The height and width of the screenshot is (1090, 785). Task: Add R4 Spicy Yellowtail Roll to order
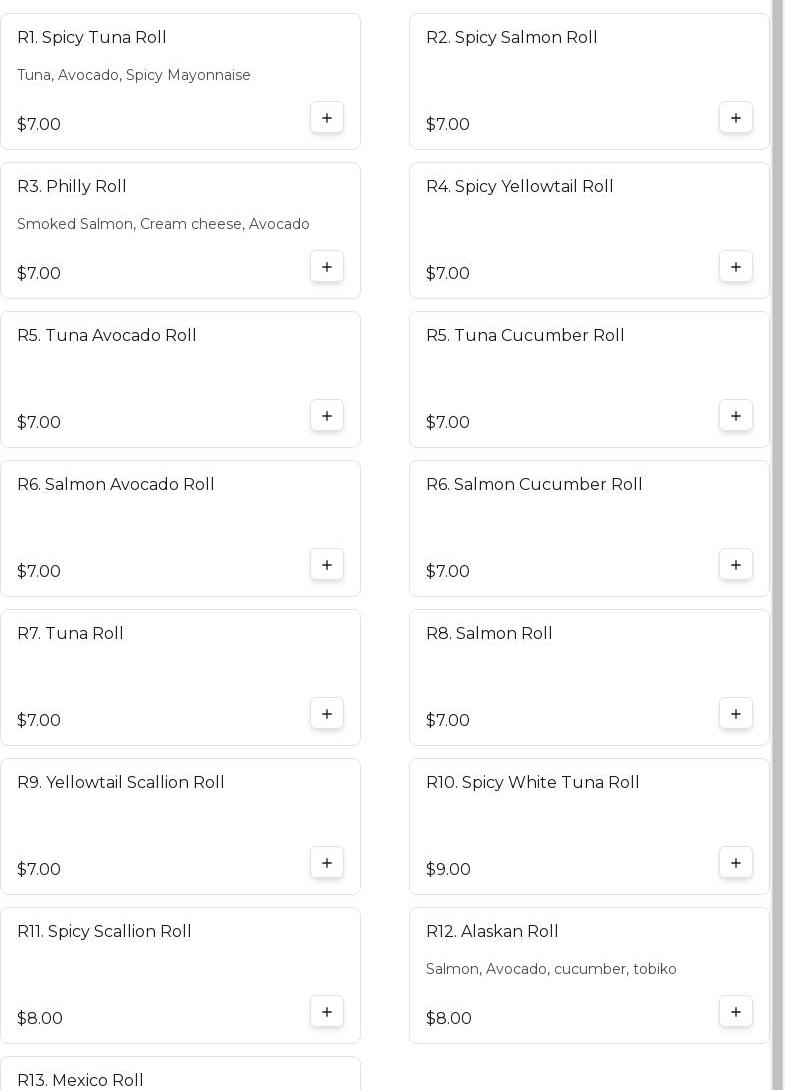point(736,267)
